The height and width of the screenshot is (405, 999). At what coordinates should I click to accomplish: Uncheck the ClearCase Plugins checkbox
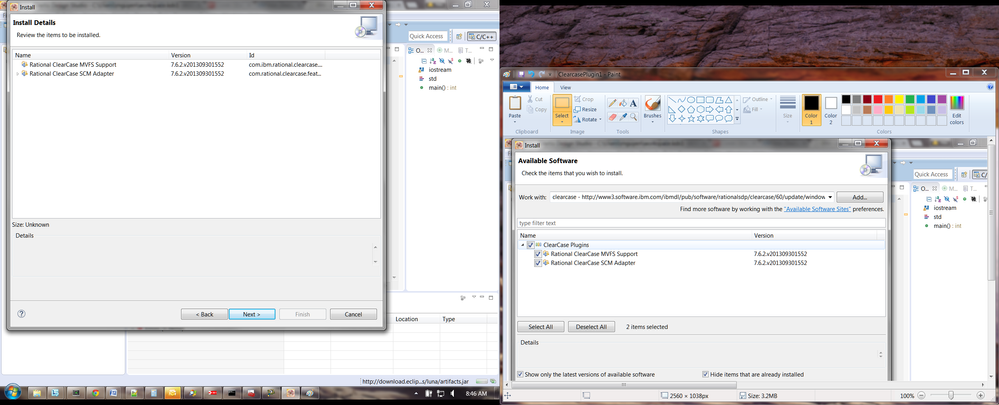(530, 245)
